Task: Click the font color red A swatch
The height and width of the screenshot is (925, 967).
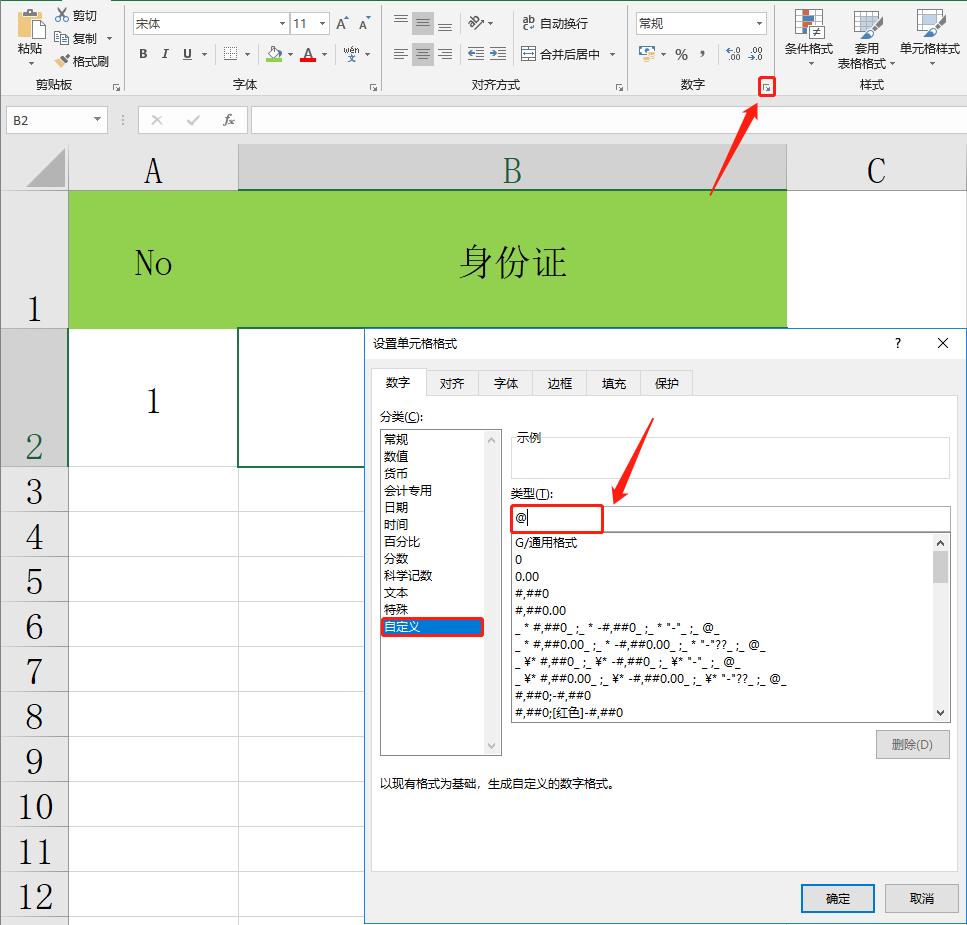Action: pyautogui.click(x=308, y=54)
